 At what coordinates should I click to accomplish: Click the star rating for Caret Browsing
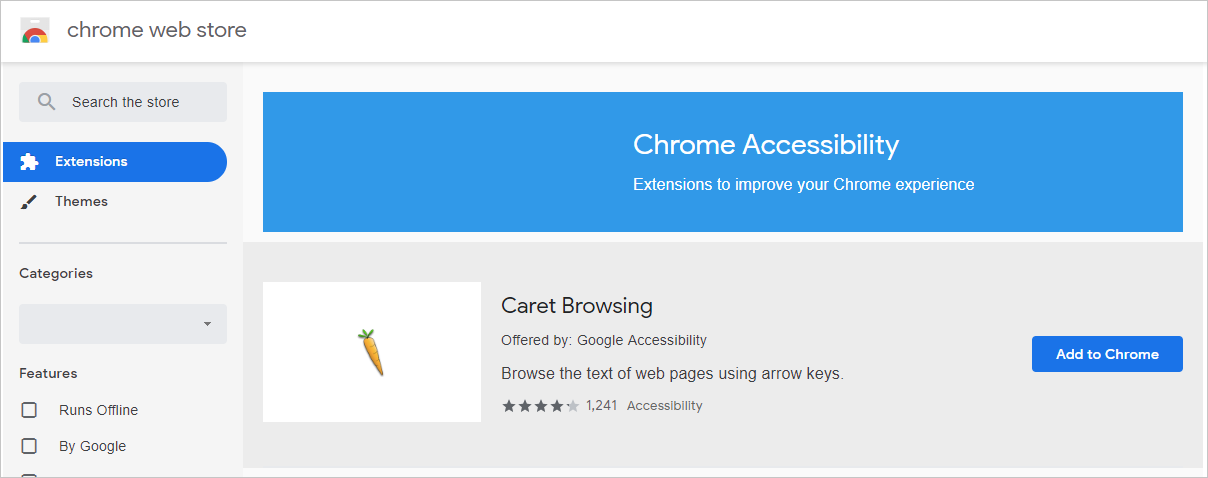coord(540,406)
